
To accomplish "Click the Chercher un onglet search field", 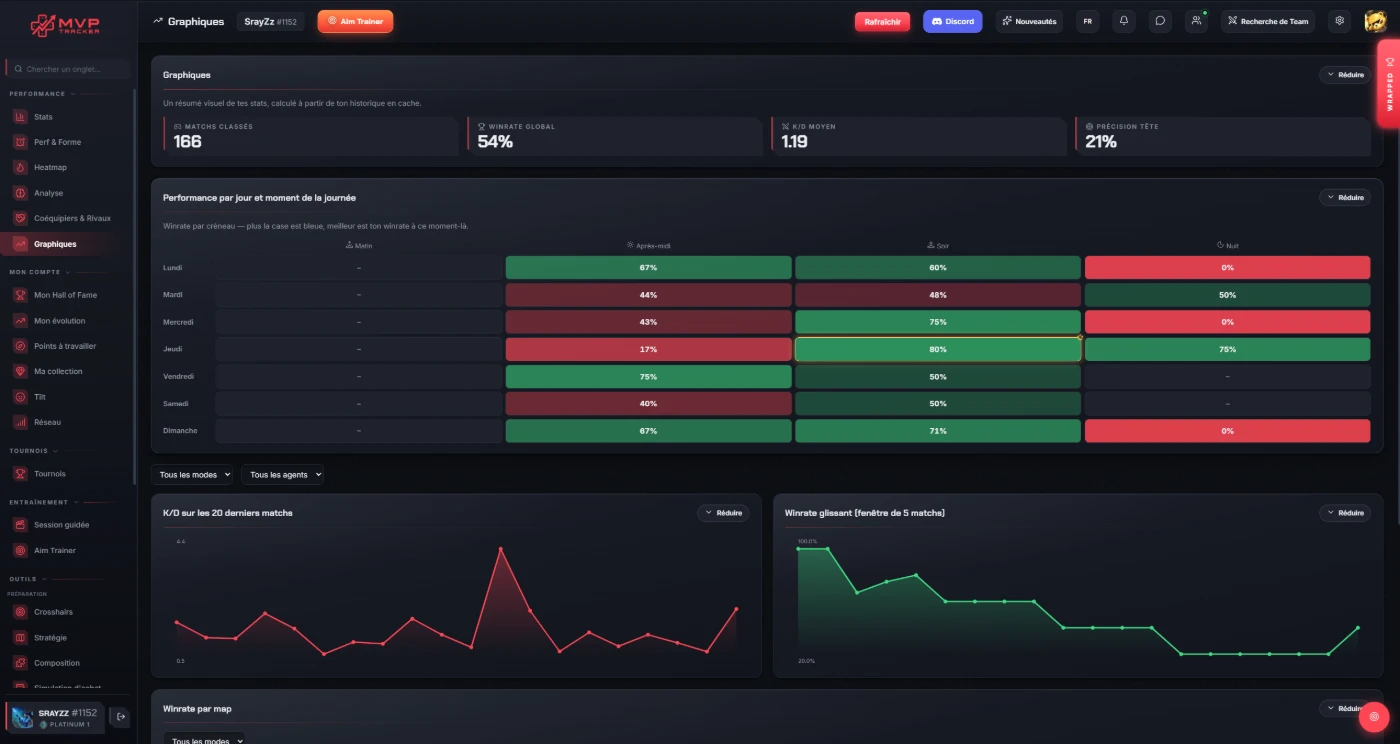I will click(x=68, y=69).
